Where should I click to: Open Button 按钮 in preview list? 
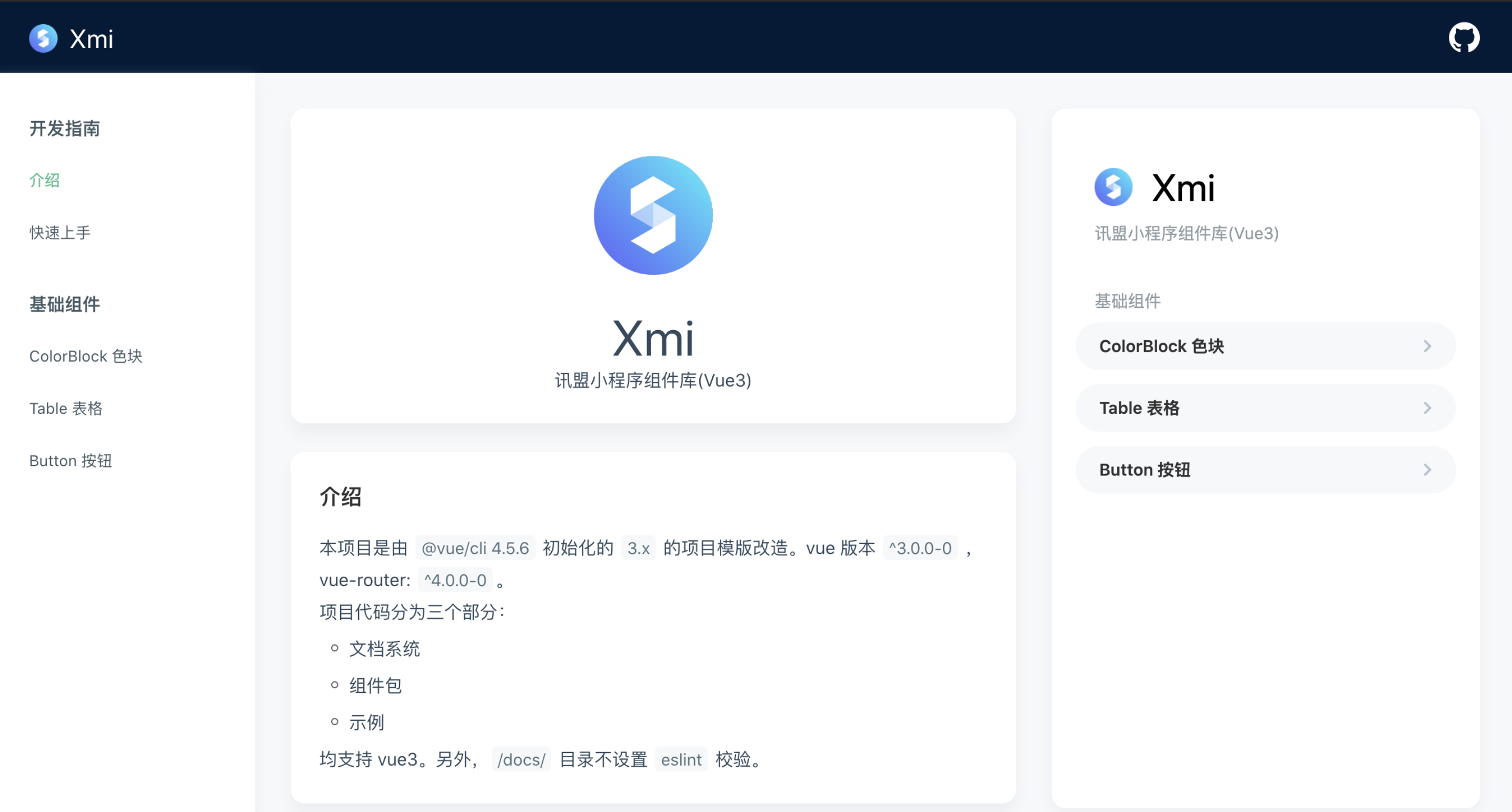pyautogui.click(x=1145, y=470)
